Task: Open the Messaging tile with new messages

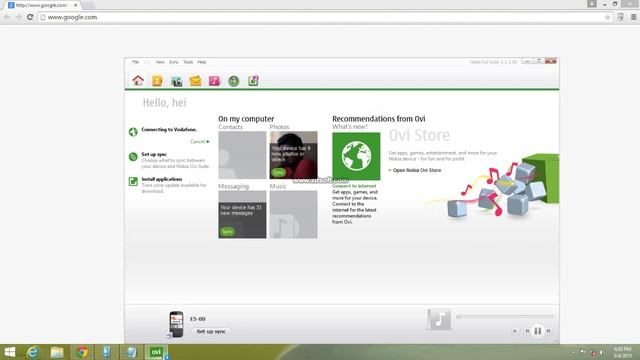Action: click(242, 214)
